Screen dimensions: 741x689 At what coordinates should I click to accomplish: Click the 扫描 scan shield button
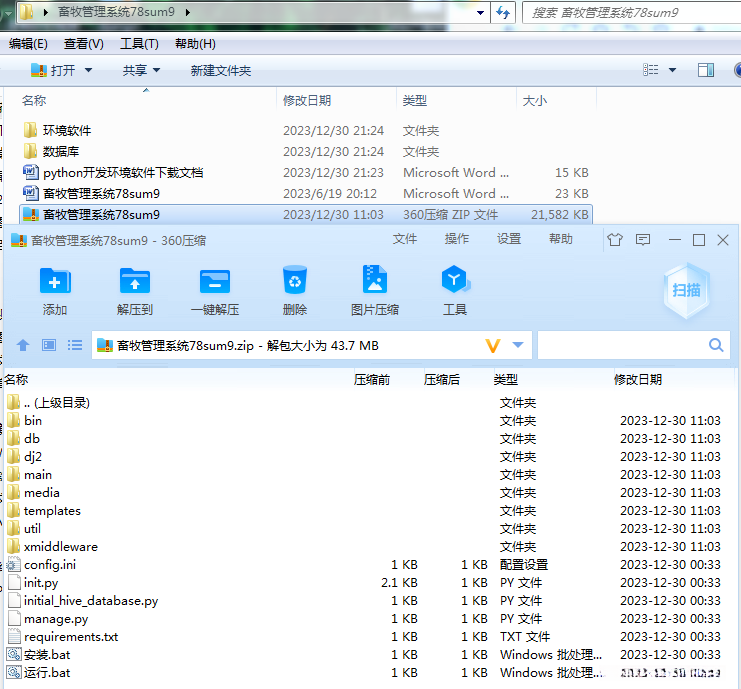(687, 290)
